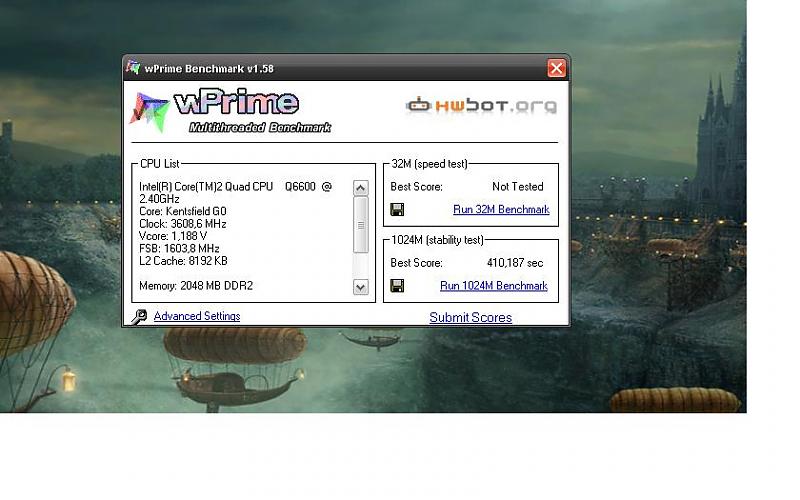Open Advanced Settings

(197, 316)
